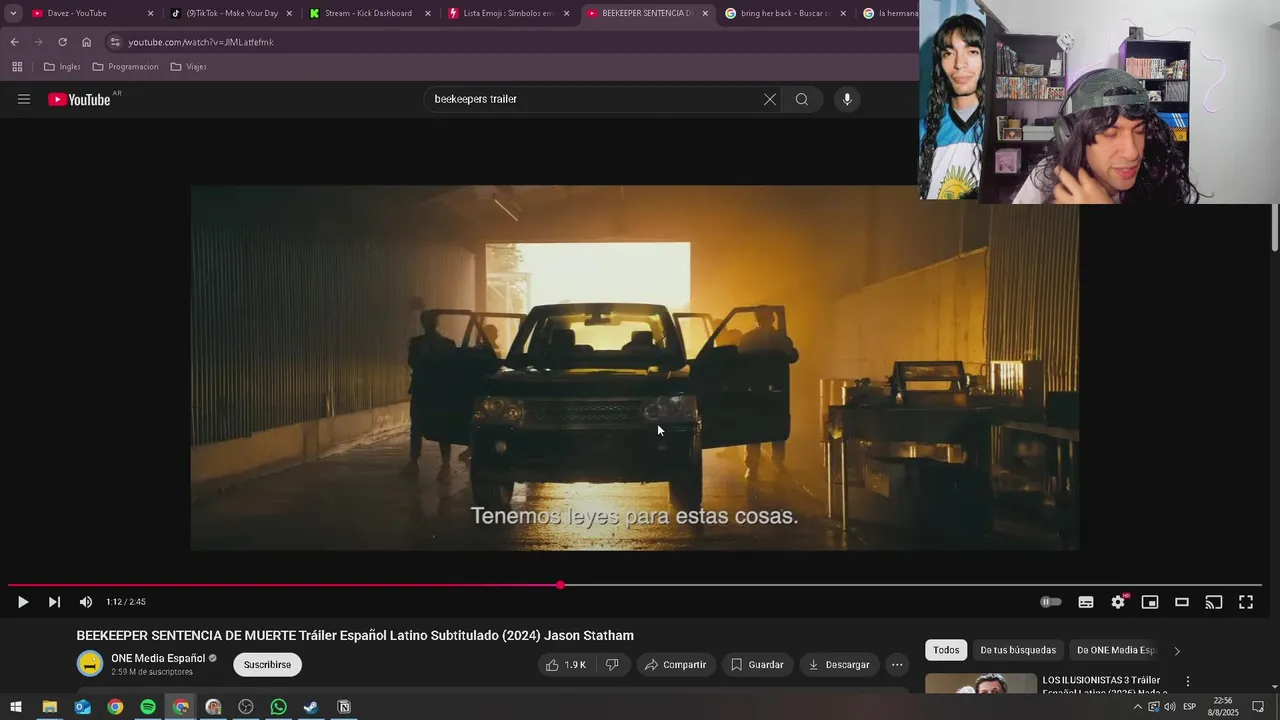
Task: Select the Todos filter chip
Action: click(x=946, y=650)
